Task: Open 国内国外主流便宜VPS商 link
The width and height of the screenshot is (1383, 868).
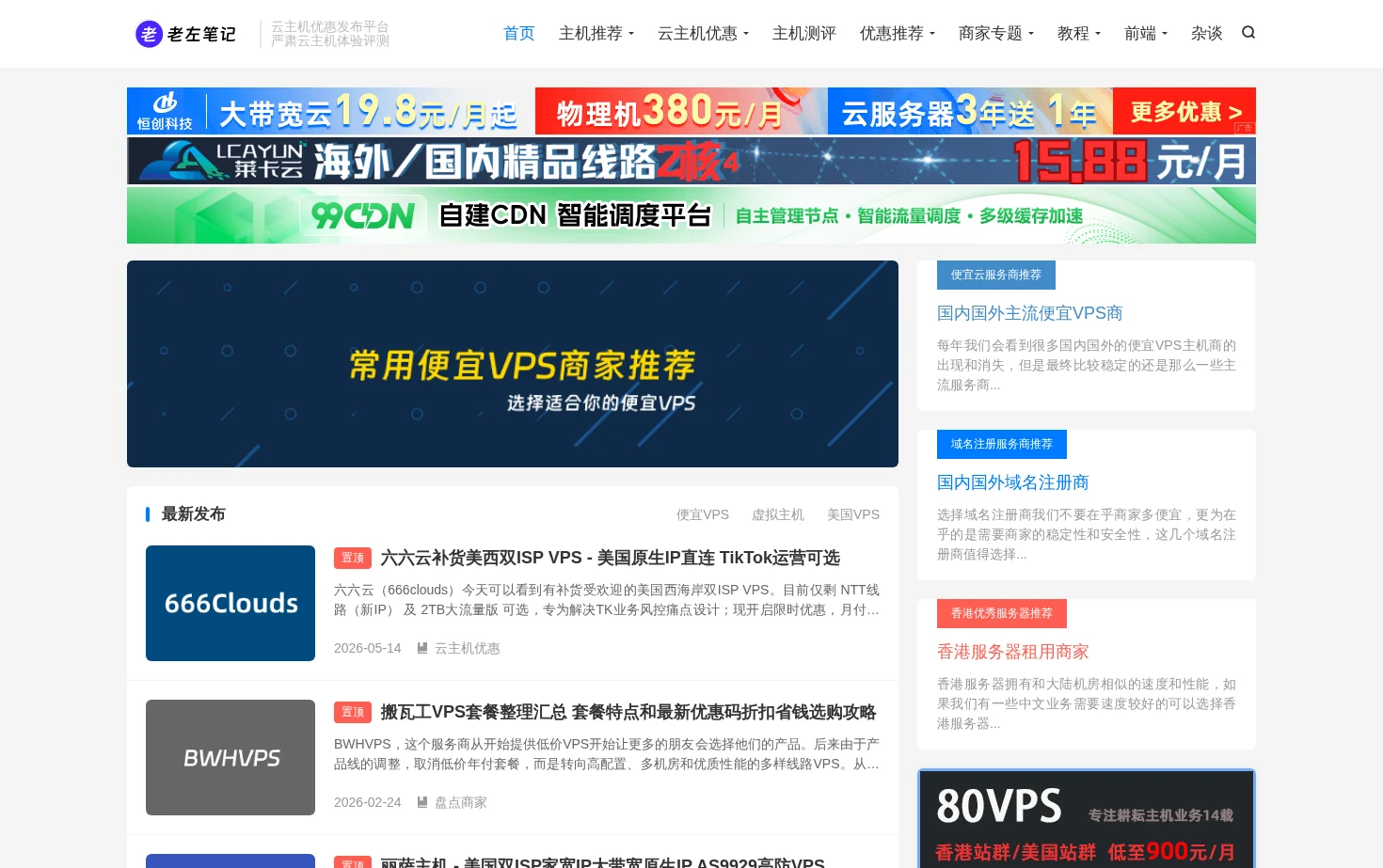Action: click(x=1030, y=313)
